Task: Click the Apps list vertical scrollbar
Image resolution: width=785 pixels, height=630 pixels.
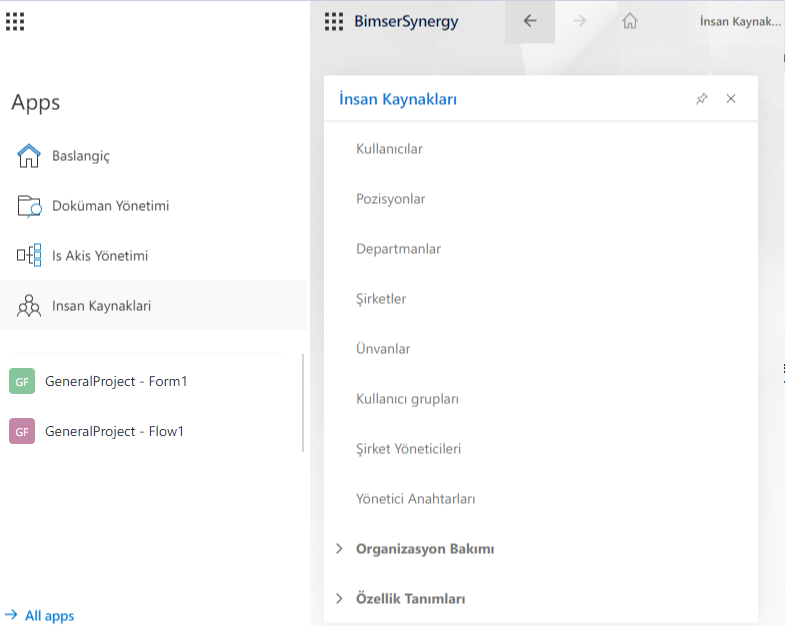Action: pos(303,402)
